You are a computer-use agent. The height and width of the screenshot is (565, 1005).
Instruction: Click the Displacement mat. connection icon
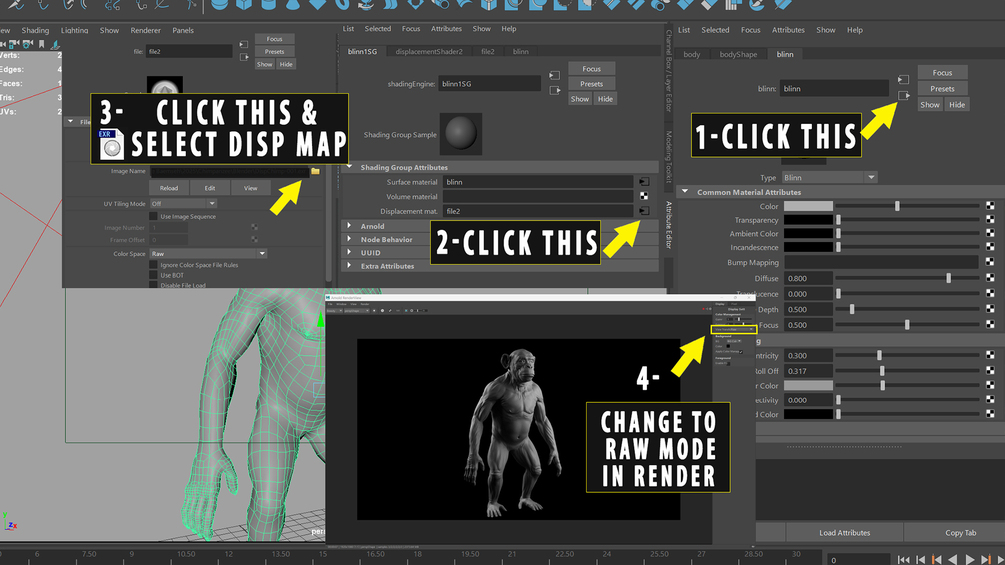(x=644, y=211)
